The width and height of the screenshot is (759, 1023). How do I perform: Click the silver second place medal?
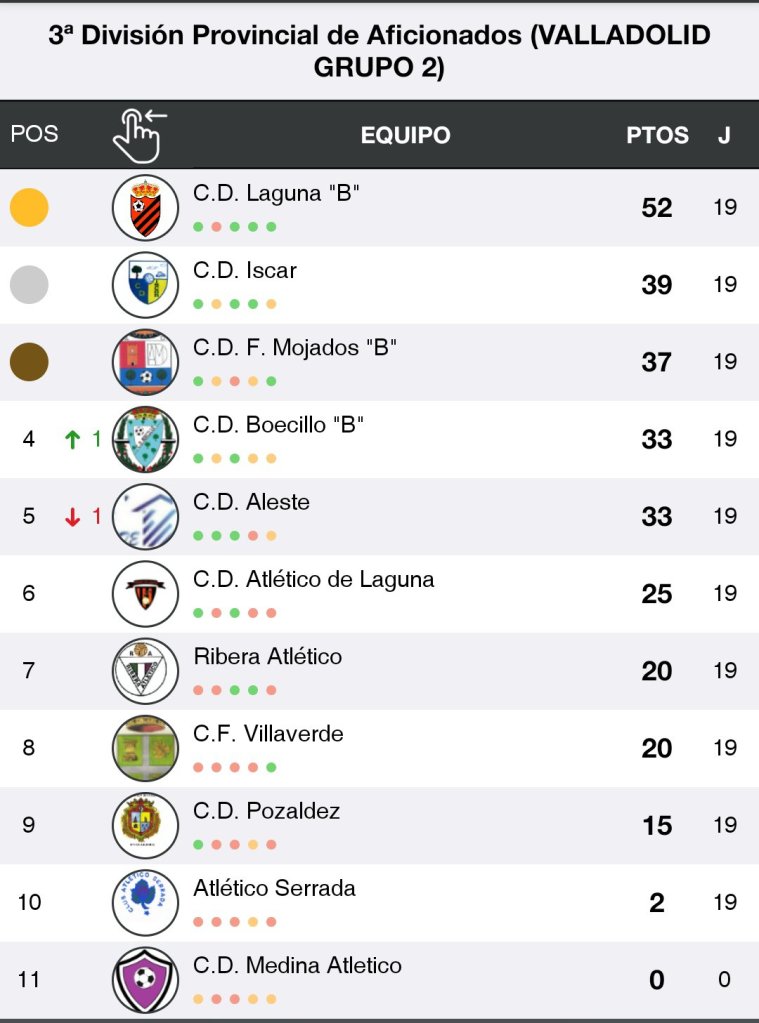29,284
